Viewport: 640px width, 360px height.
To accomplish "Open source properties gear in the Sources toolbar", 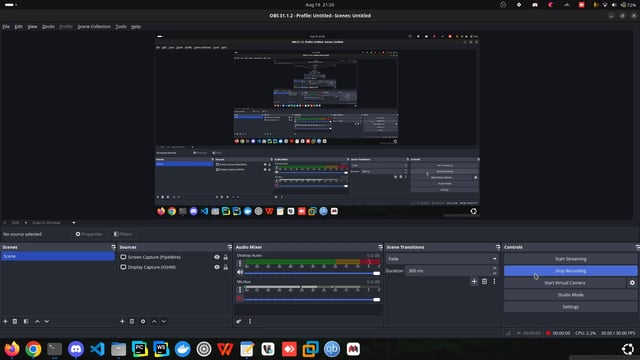I will (143, 321).
